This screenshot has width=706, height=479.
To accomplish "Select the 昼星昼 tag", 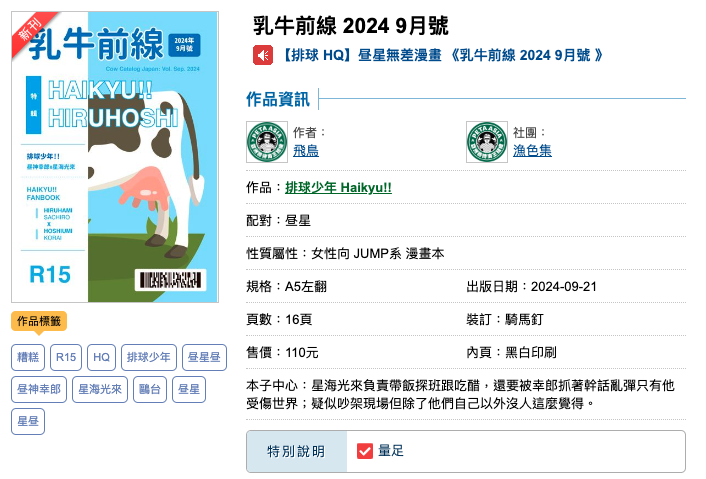I will tap(204, 357).
